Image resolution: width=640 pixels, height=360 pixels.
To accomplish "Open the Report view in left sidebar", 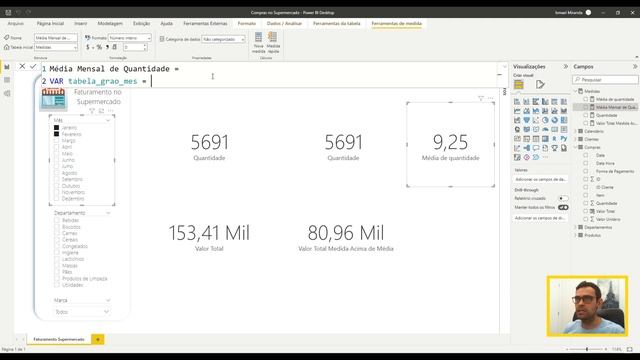I will 7,67.
